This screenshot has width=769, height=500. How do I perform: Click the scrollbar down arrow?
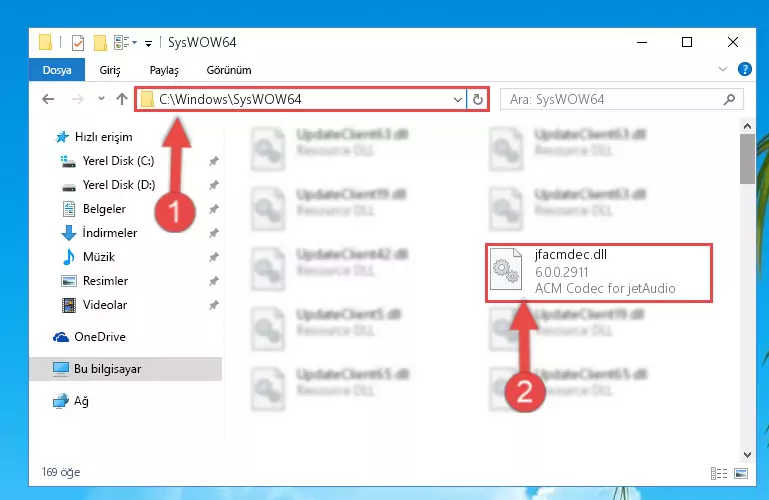coord(747,454)
